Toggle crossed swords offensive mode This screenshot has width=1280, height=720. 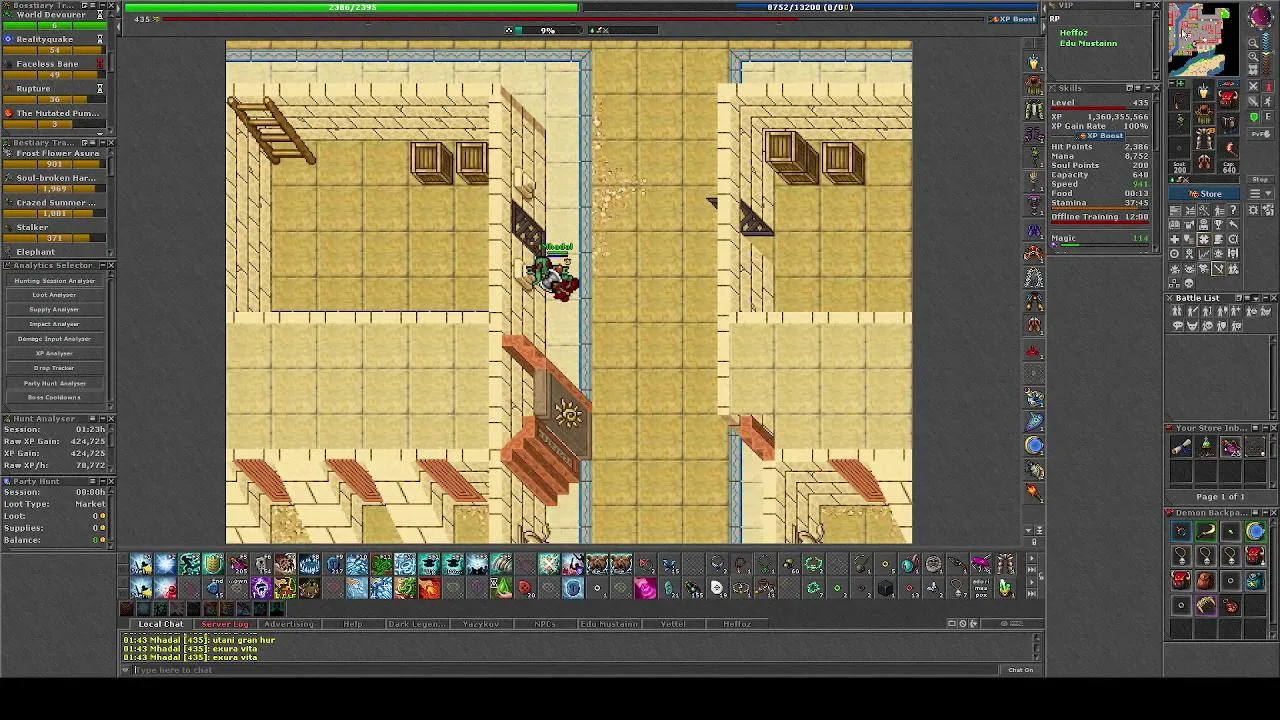pyautogui.click(x=1254, y=87)
